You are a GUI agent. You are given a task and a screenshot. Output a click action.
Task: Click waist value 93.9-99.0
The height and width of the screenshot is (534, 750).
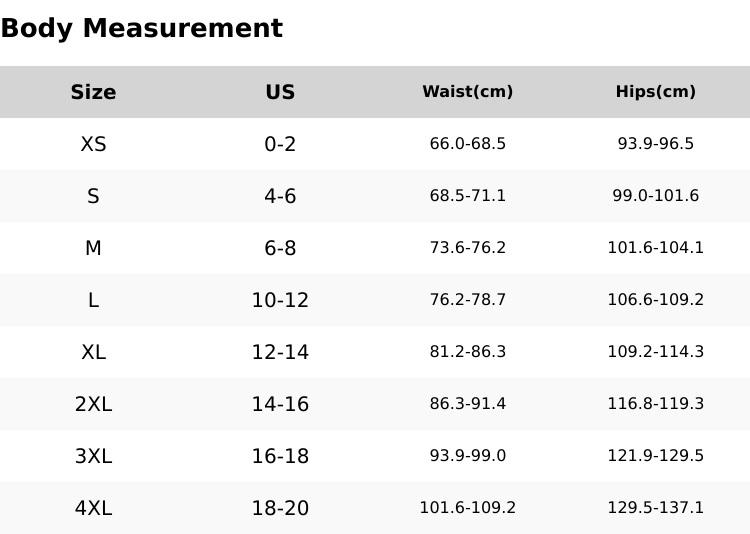[x=467, y=456]
